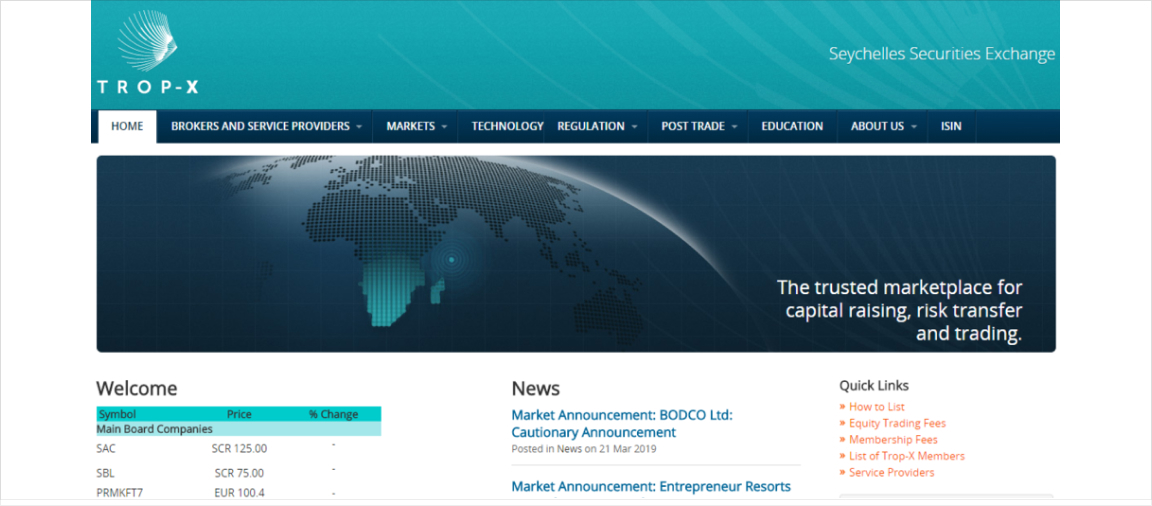Image resolution: width=1152 pixels, height=506 pixels.
Task: Open the HOME tab
Action: pyautogui.click(x=127, y=126)
